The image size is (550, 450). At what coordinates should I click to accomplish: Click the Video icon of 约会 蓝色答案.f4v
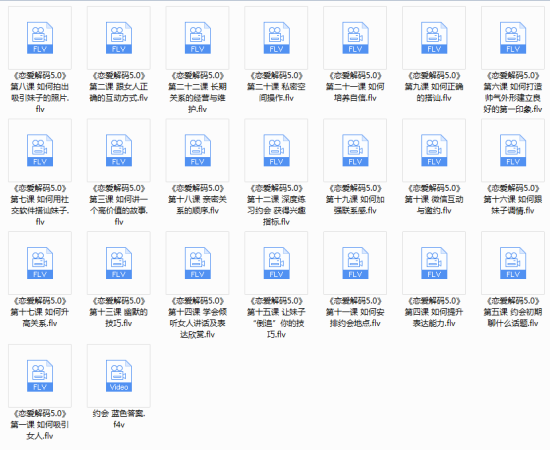pyautogui.click(x=119, y=376)
